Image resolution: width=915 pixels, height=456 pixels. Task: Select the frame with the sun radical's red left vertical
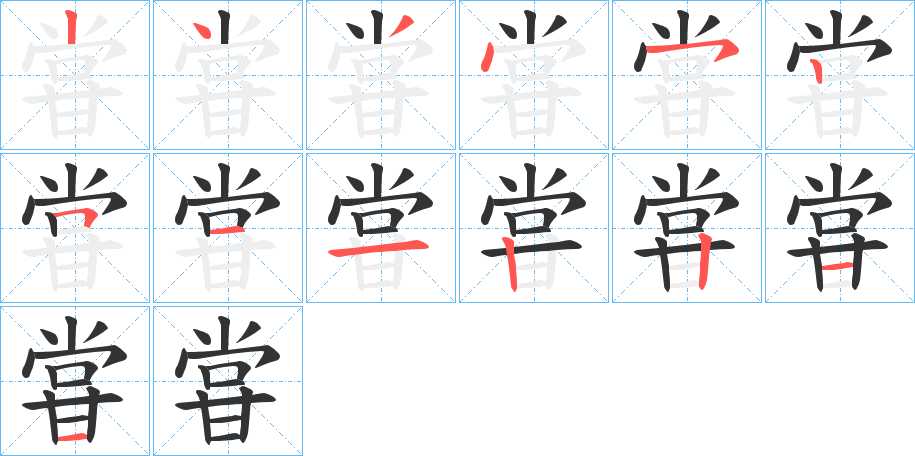534,228
